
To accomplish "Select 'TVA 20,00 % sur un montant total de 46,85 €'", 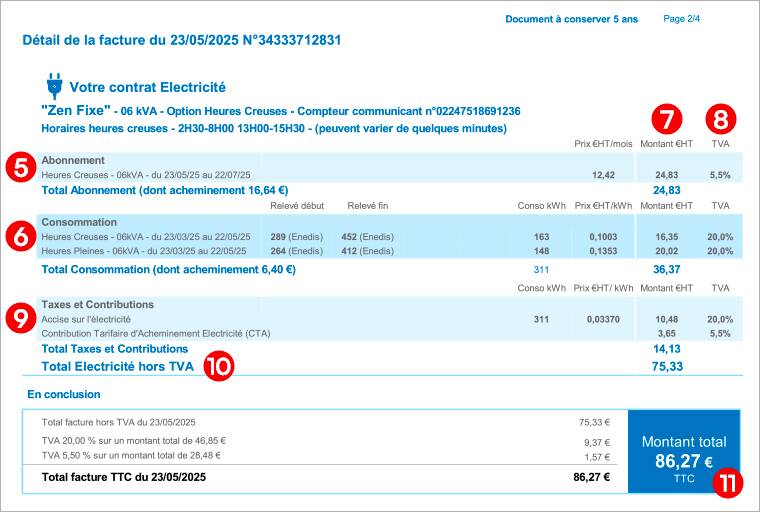I will tap(134, 441).
